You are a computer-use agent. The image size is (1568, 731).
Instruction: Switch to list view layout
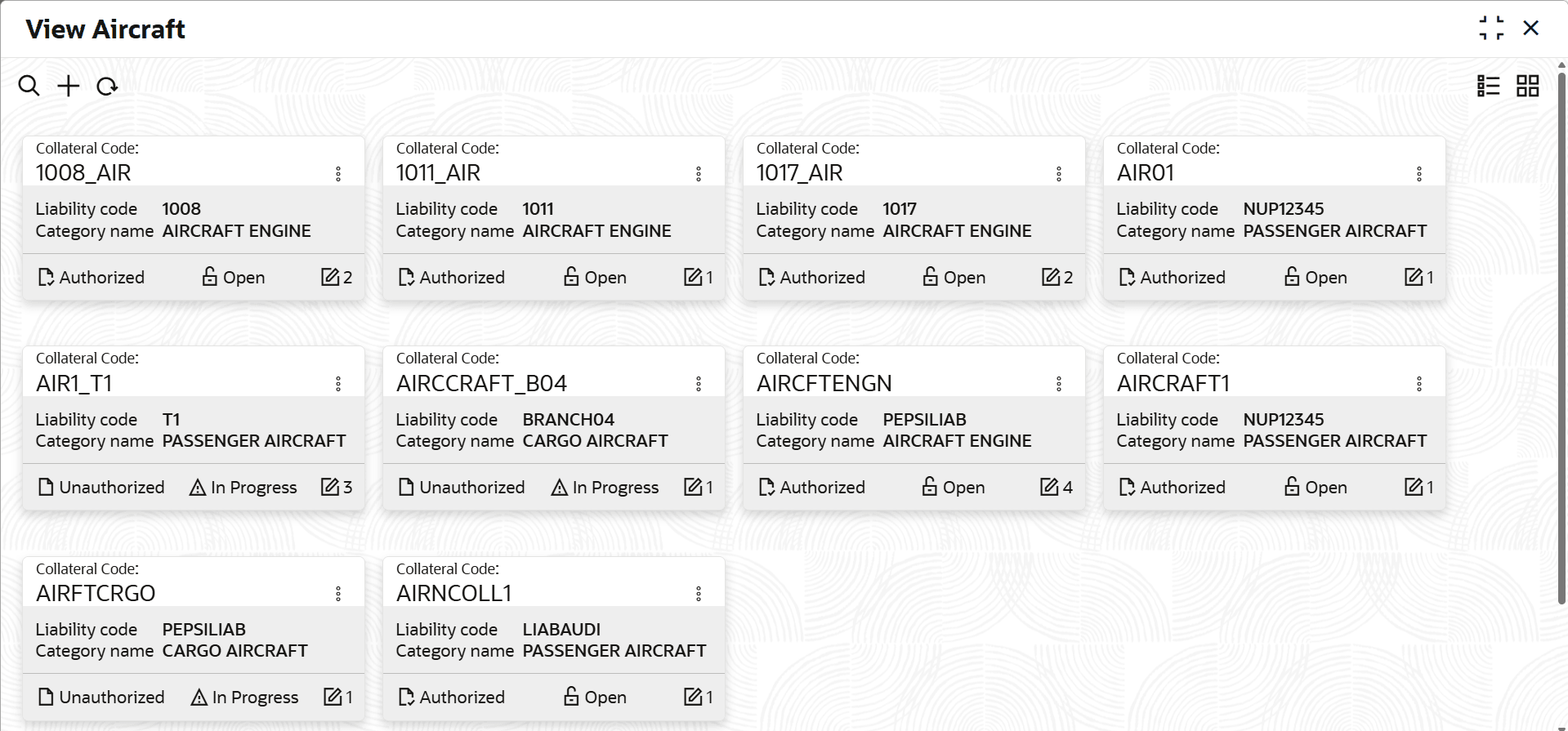(x=1488, y=86)
